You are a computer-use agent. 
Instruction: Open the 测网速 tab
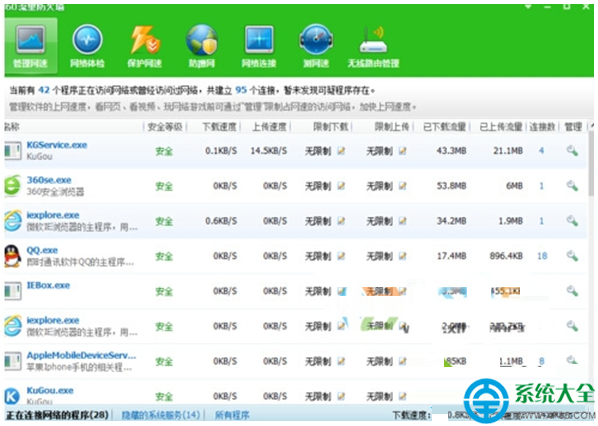[316, 45]
